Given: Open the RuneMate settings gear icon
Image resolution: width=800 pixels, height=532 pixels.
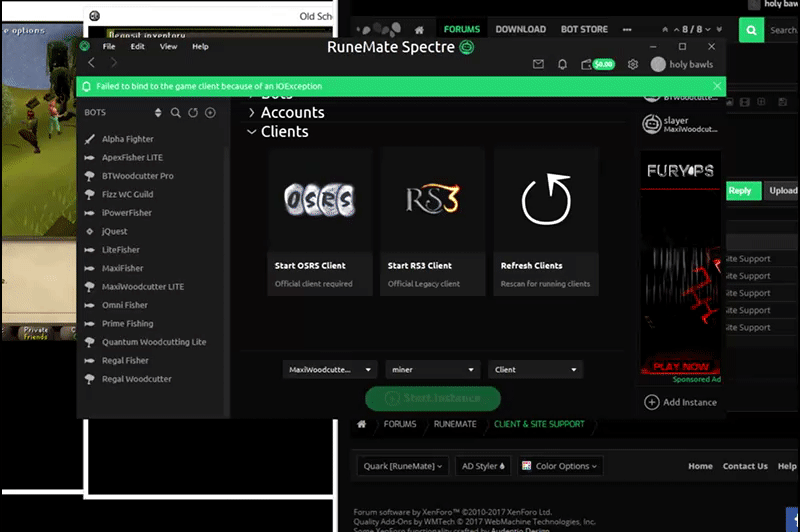Looking at the screenshot, I should click(x=633, y=64).
